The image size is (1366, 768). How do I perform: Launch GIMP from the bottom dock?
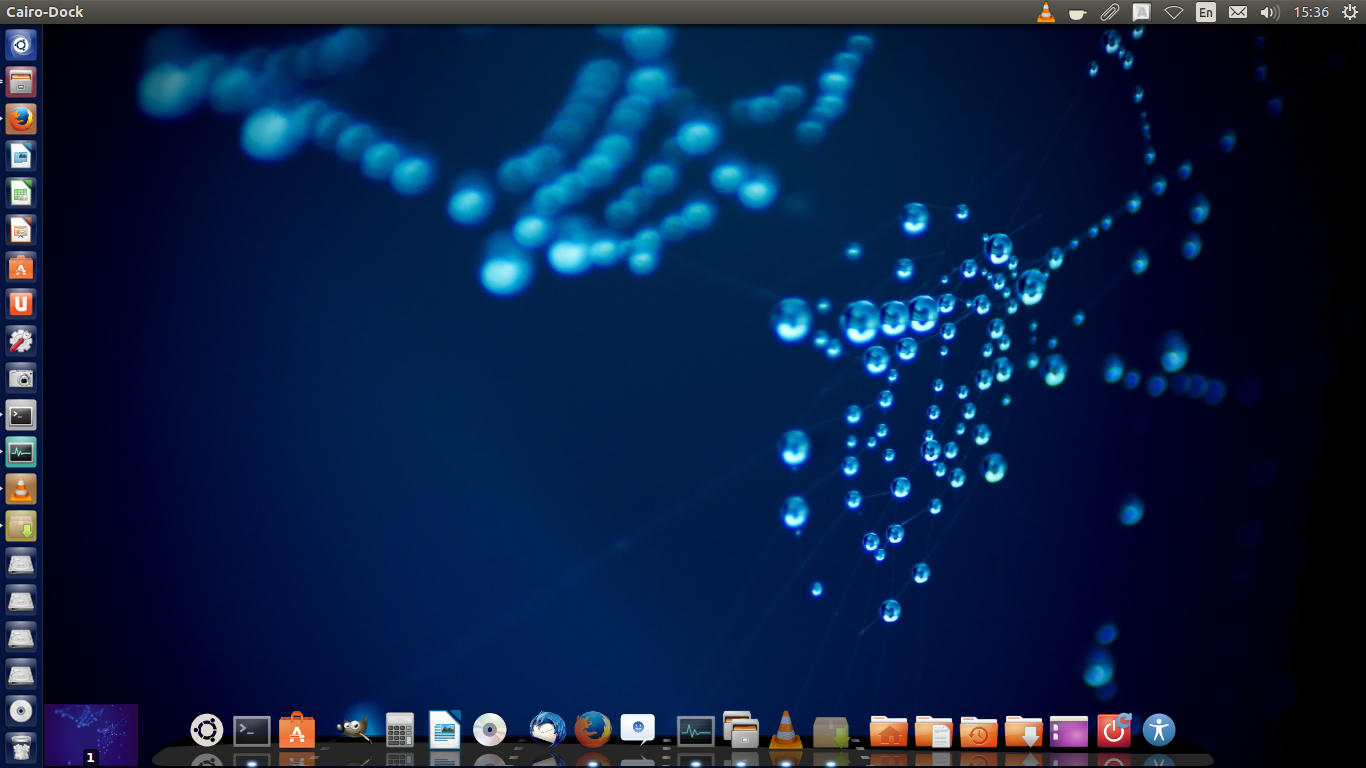[353, 730]
